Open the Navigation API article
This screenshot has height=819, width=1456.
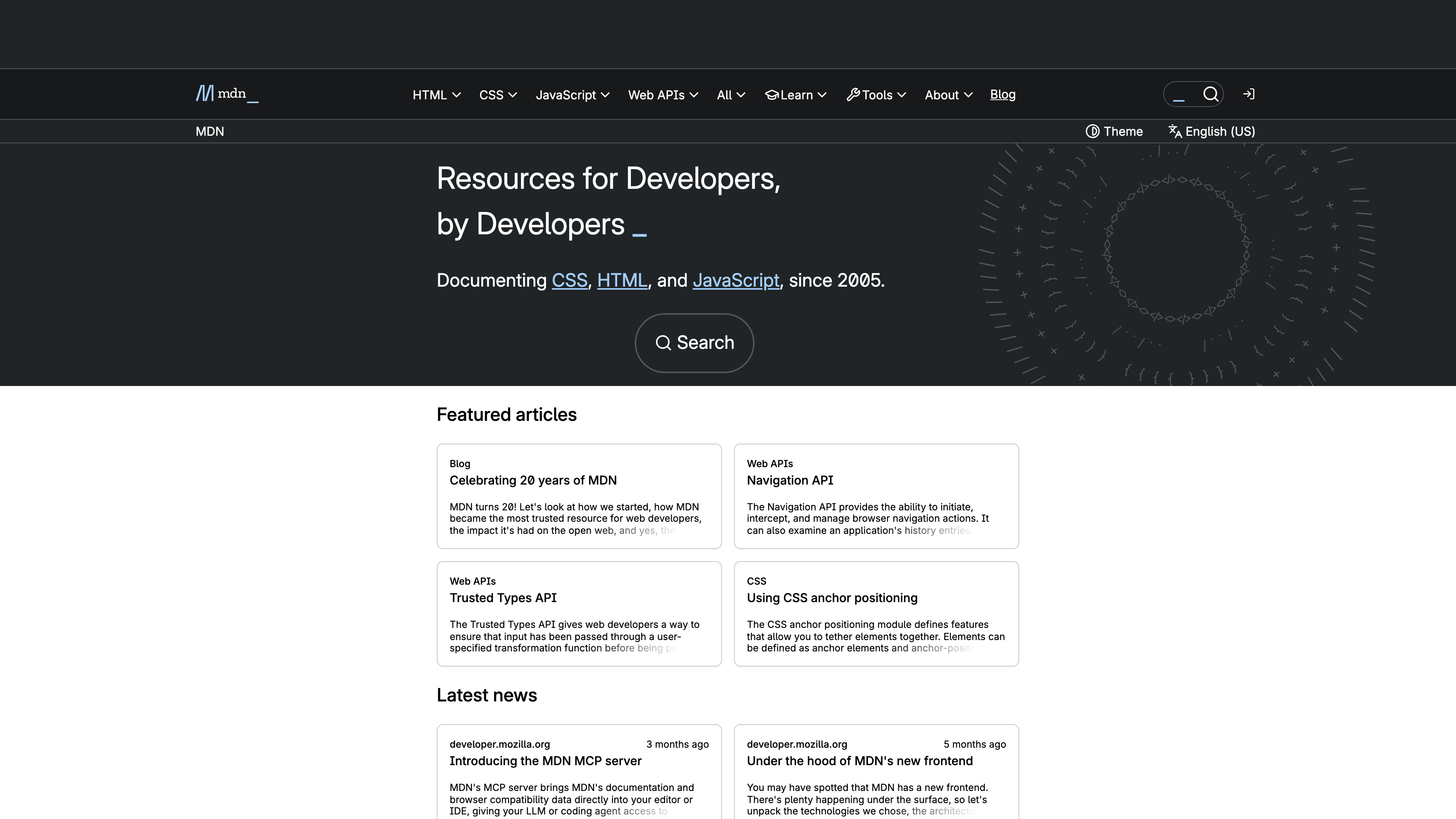(789, 480)
